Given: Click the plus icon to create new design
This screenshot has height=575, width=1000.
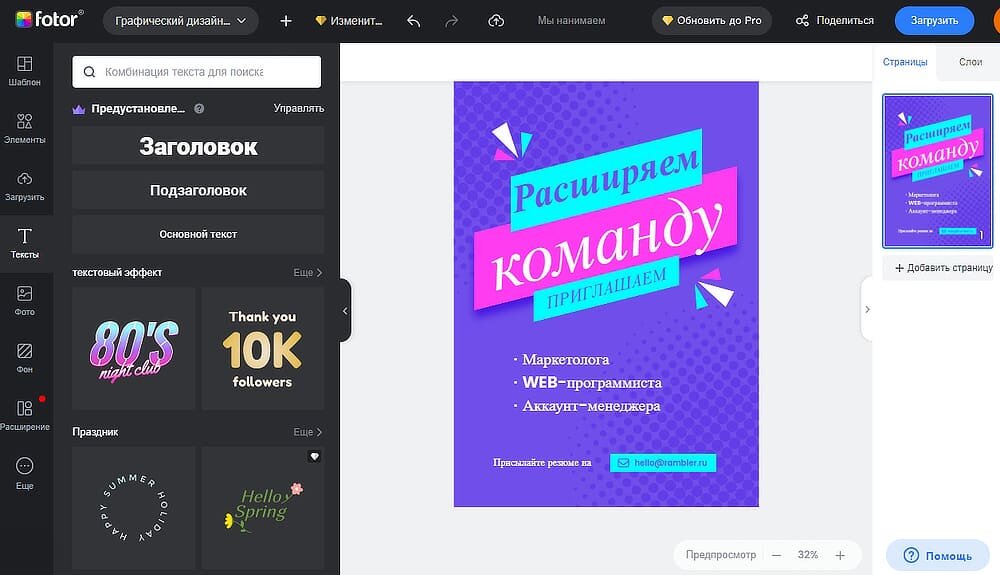Looking at the screenshot, I should 286,20.
